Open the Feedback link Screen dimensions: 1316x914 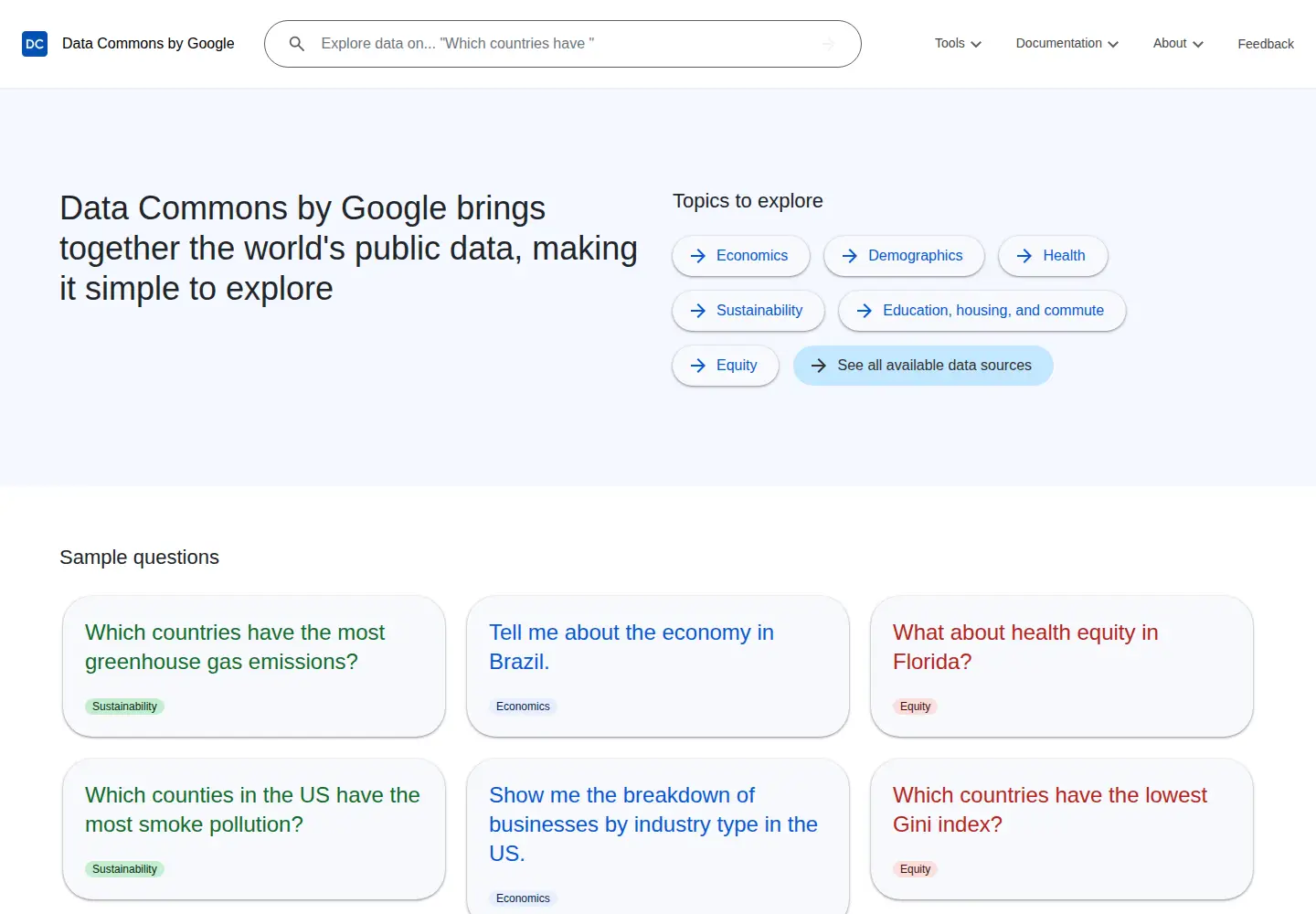(x=1266, y=44)
